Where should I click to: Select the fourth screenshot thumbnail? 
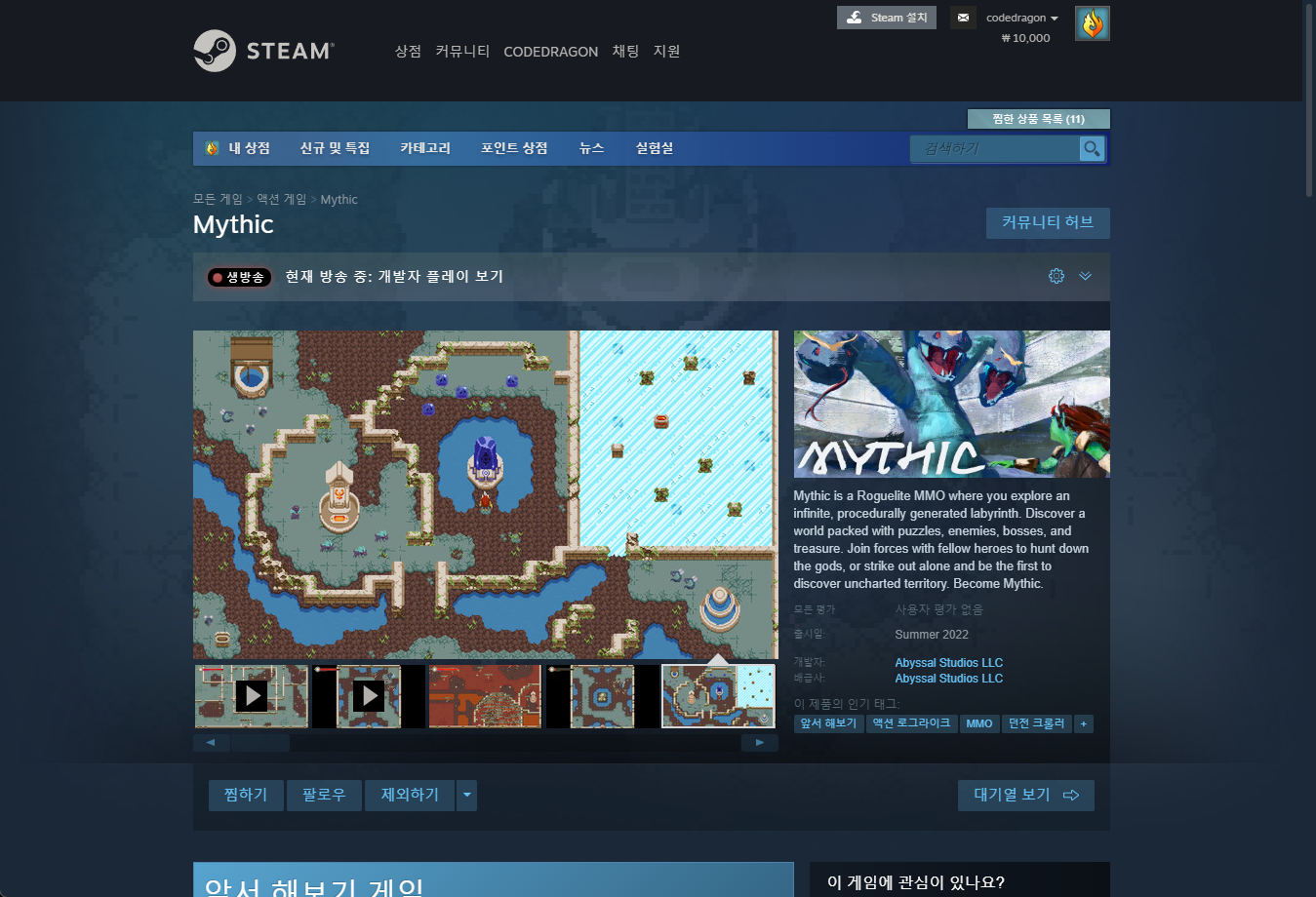click(602, 696)
